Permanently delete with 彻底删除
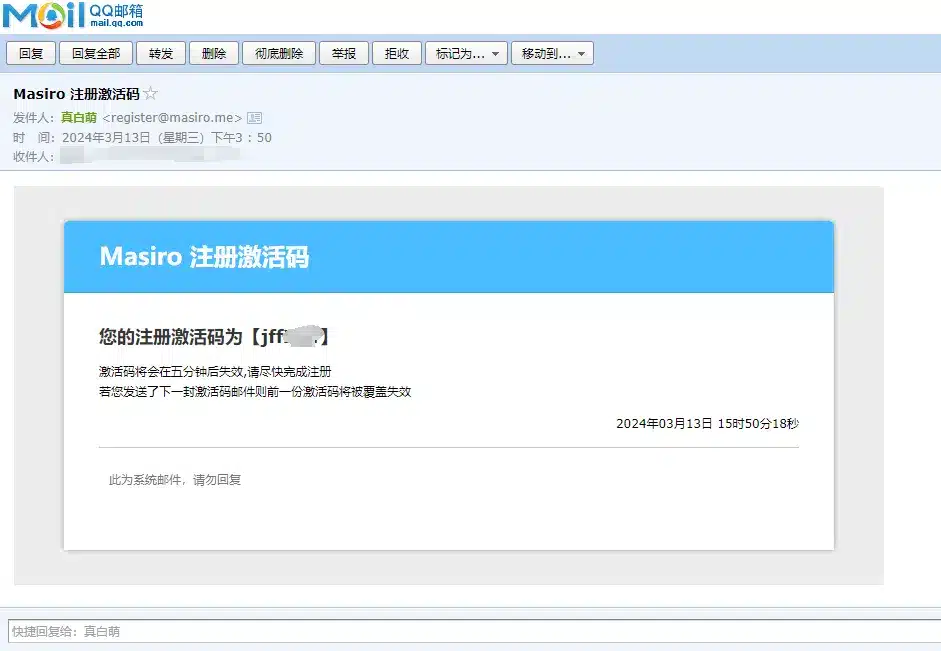 pos(280,54)
